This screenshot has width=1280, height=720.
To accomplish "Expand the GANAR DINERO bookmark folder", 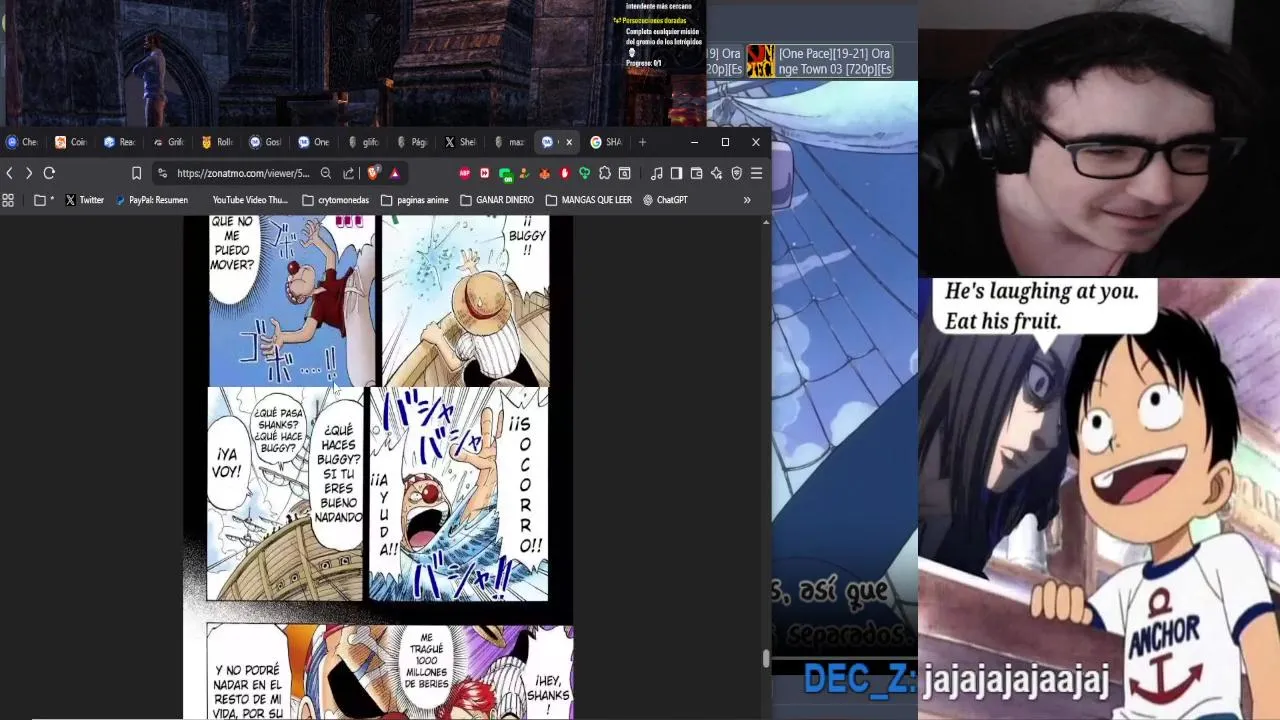I will point(497,200).
